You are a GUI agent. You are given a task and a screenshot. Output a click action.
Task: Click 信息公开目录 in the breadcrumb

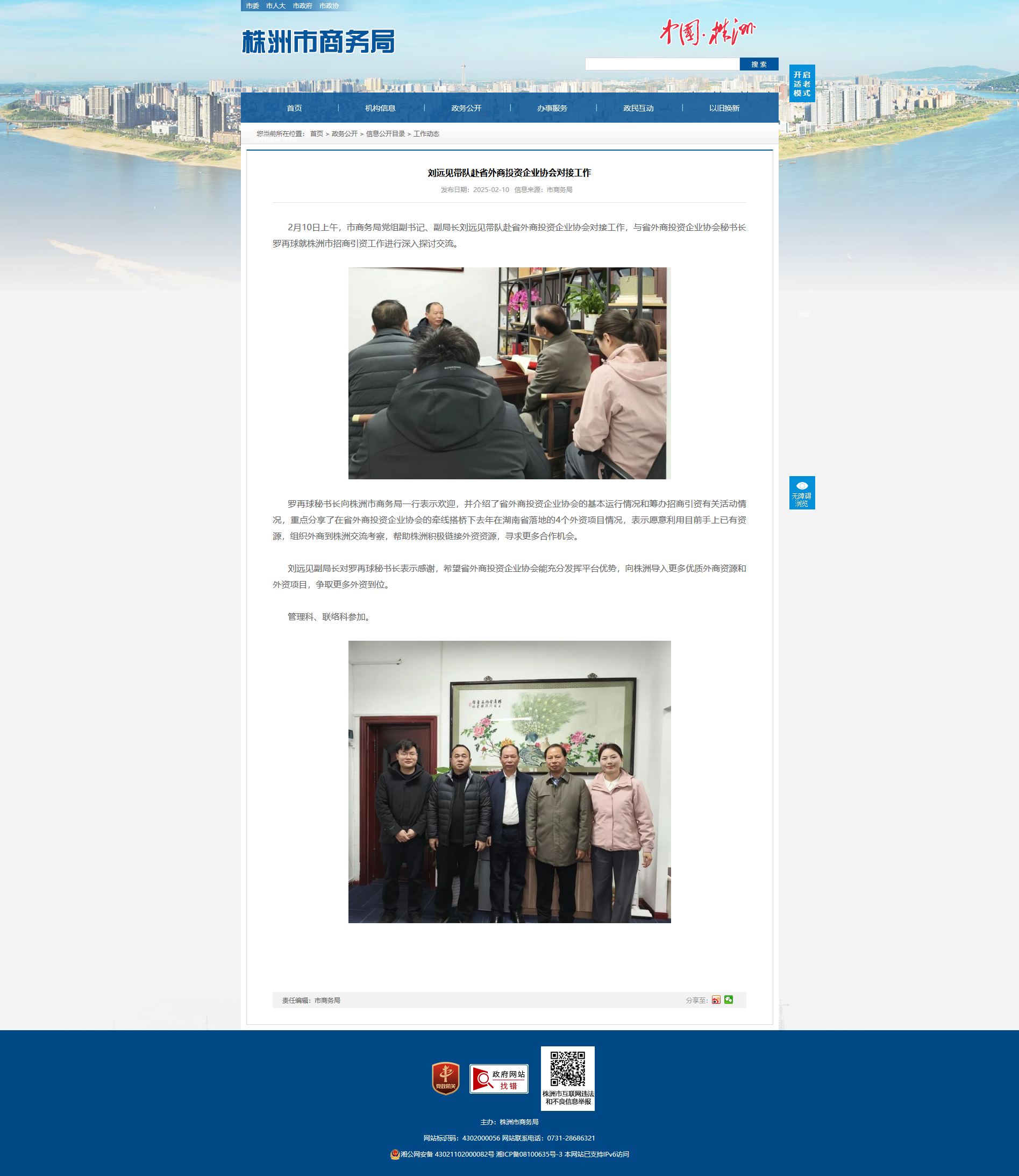tap(385, 134)
